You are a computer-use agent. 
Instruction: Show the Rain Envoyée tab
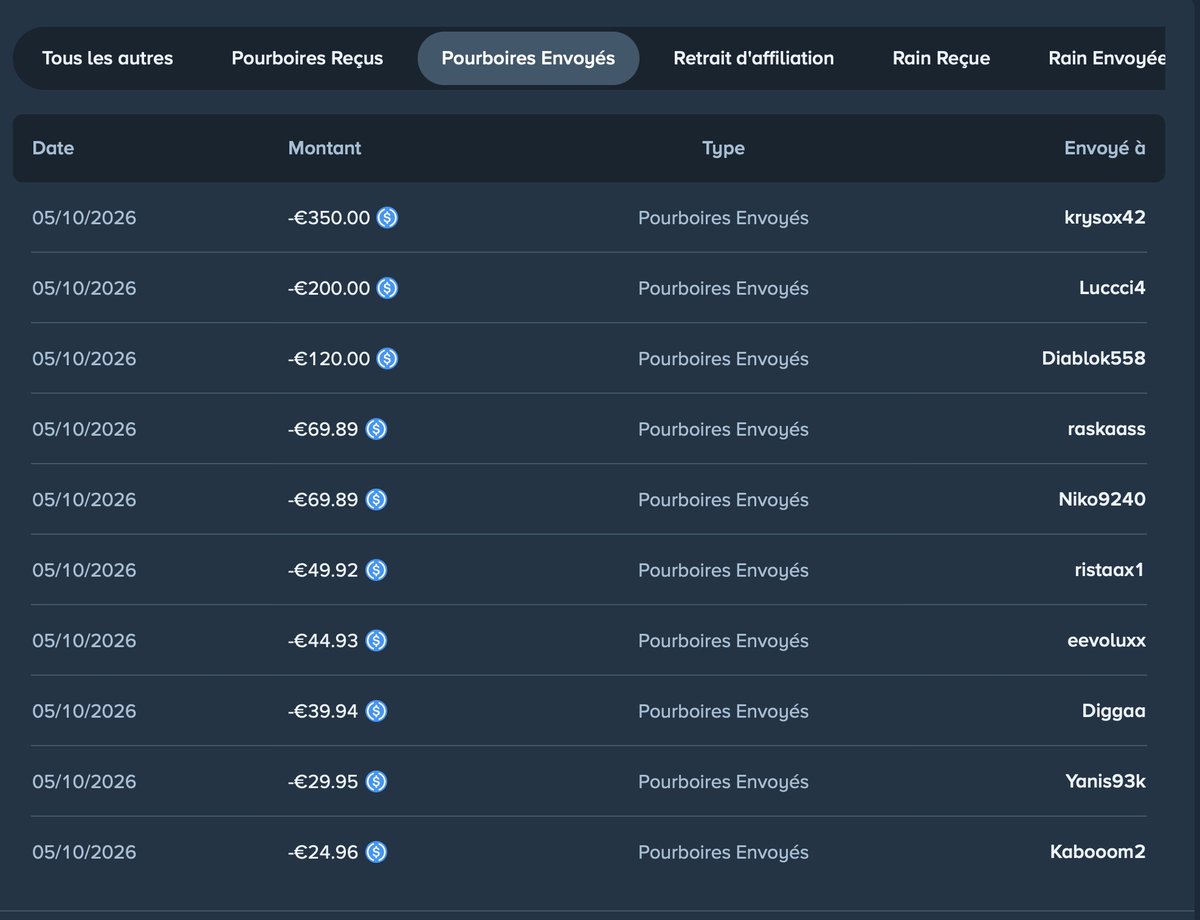1107,58
